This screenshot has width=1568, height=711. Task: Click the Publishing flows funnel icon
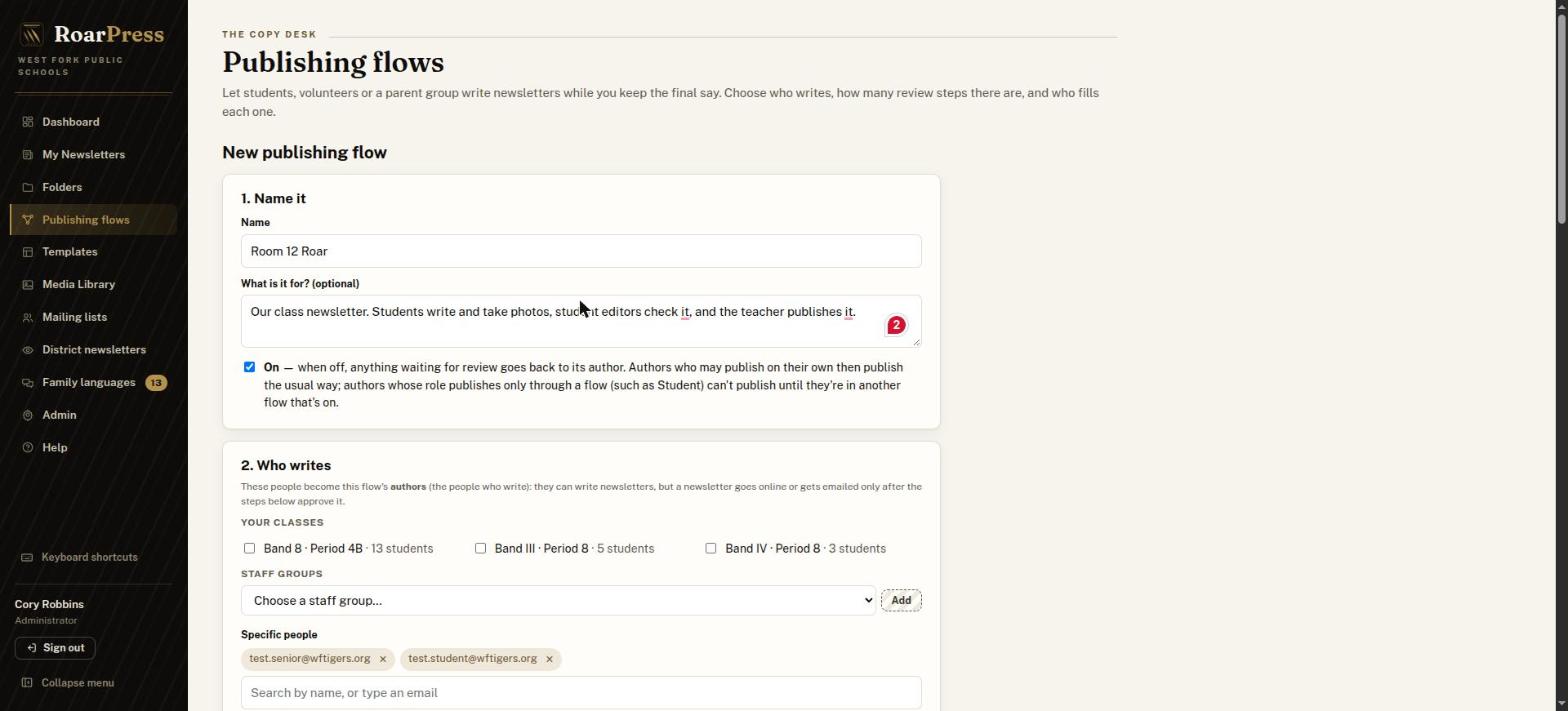[28, 220]
